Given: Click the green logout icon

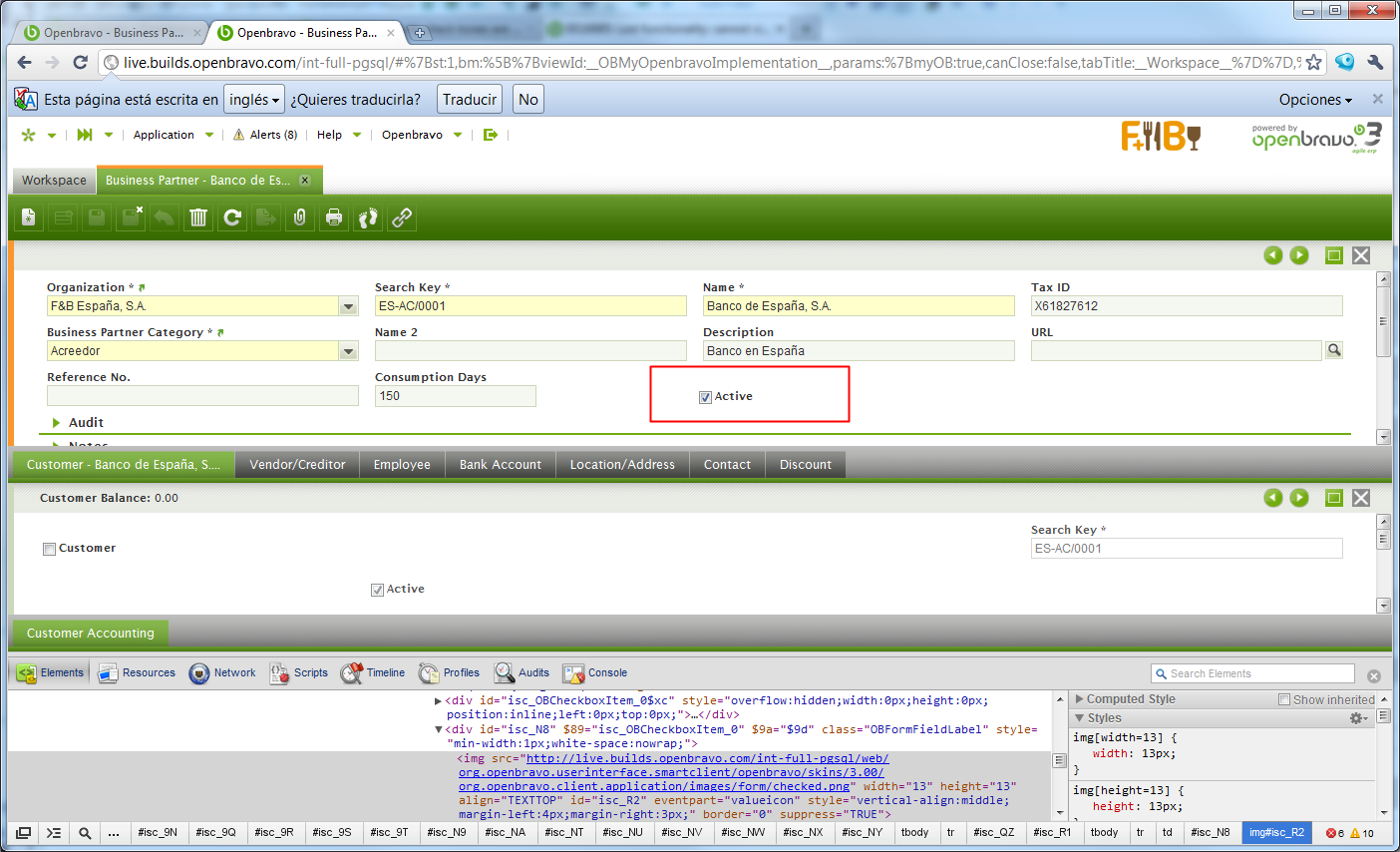Looking at the screenshot, I should [x=490, y=135].
